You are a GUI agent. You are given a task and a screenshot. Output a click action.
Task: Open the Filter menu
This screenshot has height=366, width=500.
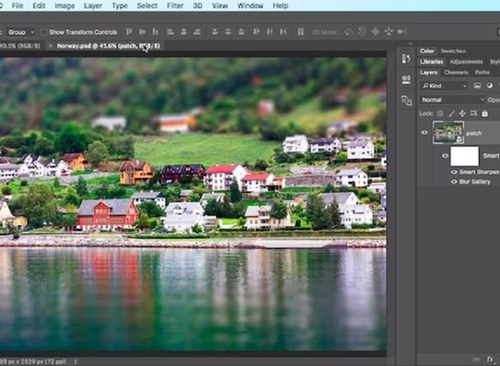tap(175, 6)
